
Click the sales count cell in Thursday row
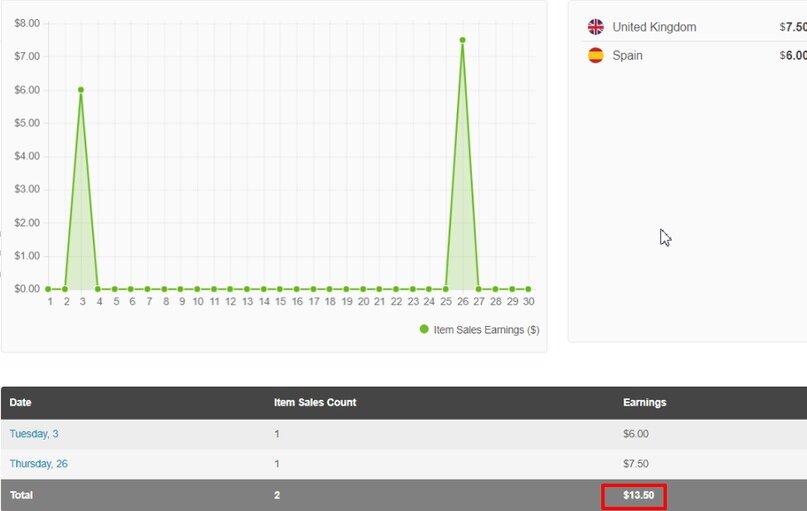[x=277, y=464]
